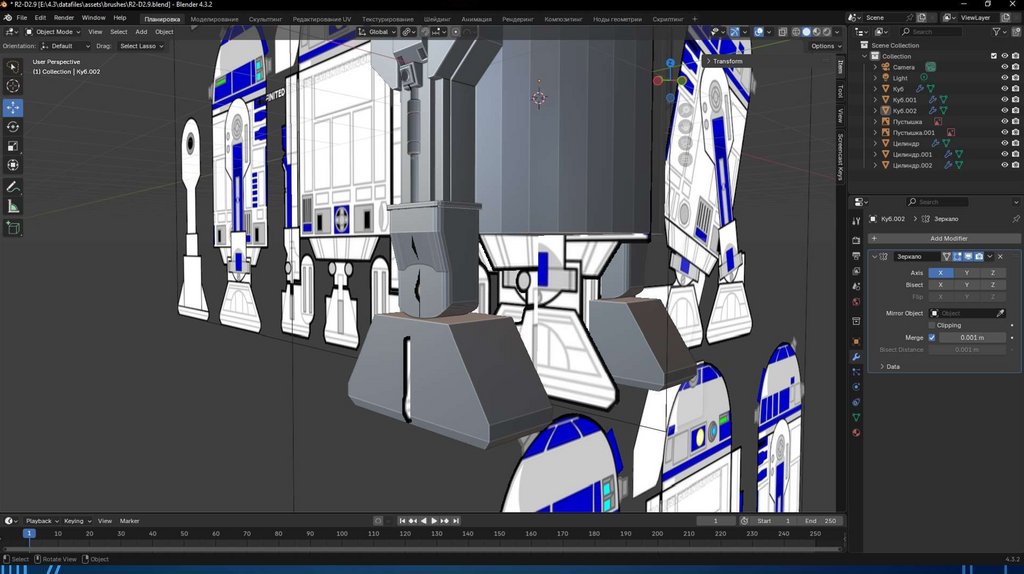Select the Measure tool

click(x=13, y=207)
